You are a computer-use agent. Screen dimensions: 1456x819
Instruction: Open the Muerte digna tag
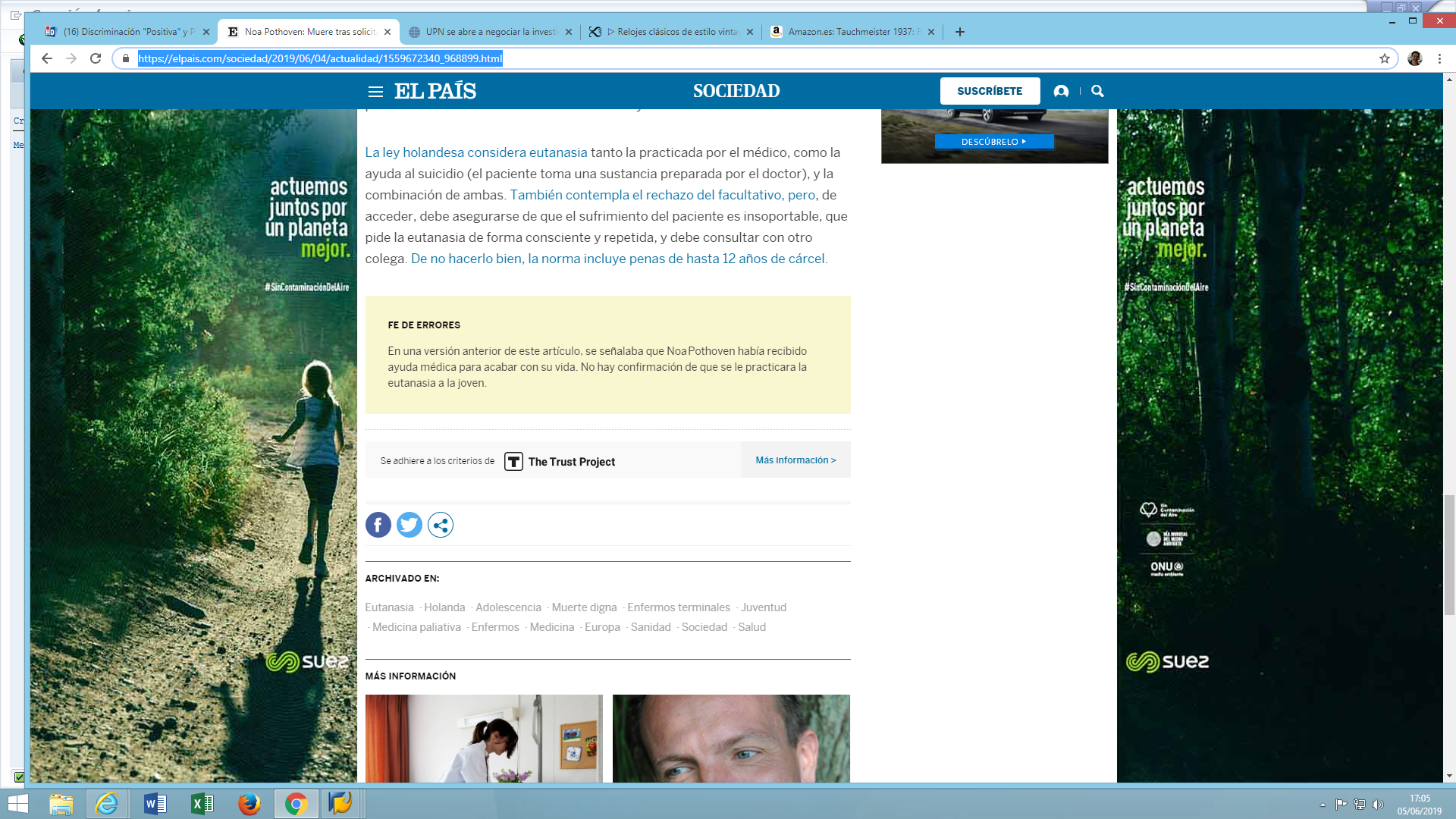pyautogui.click(x=584, y=607)
